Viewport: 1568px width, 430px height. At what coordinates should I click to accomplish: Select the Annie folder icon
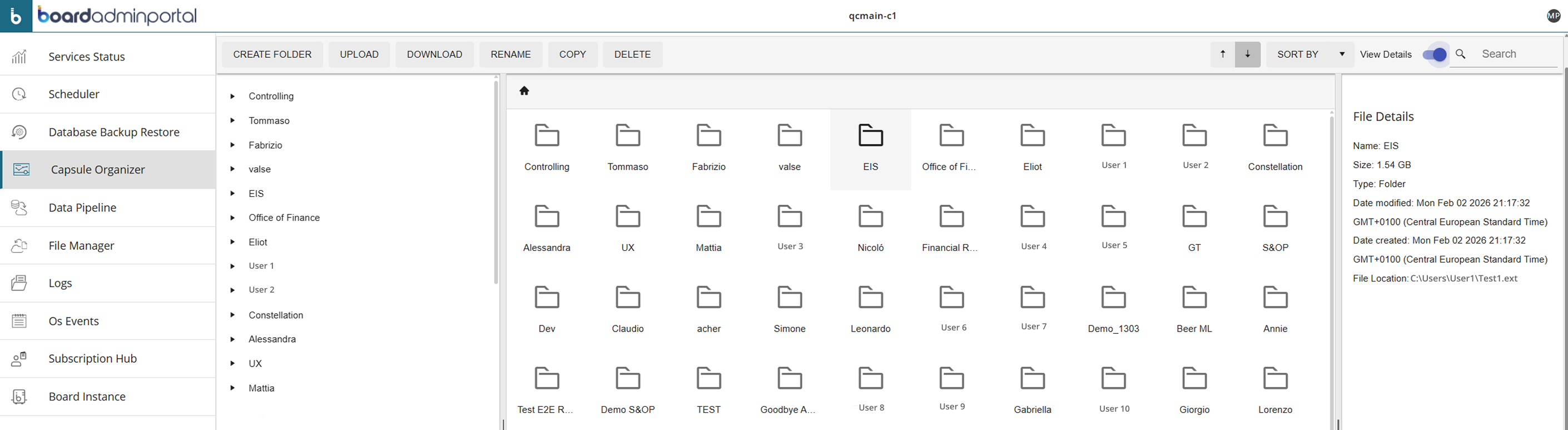1275,297
